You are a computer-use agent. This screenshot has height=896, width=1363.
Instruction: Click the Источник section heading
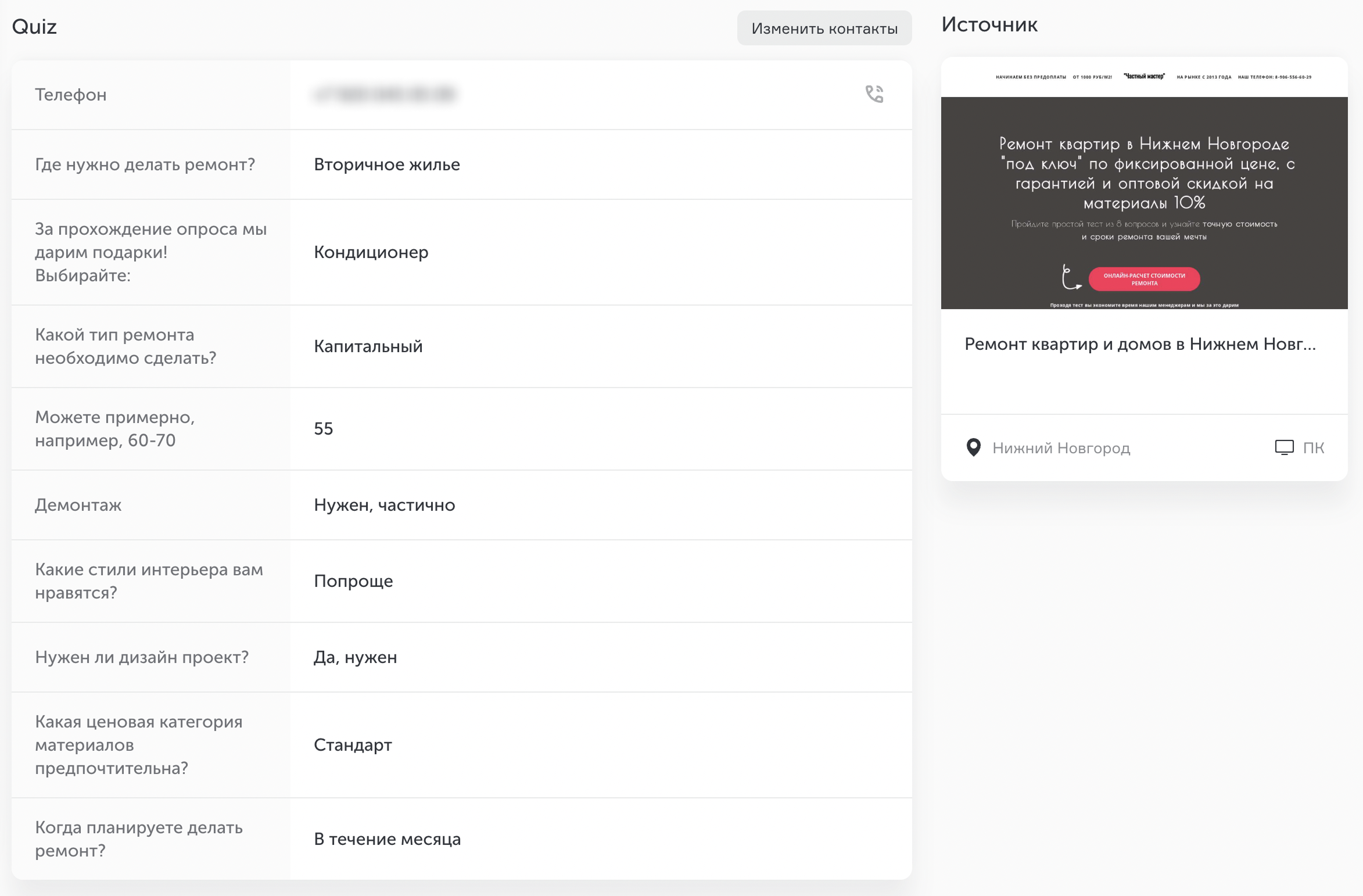[989, 24]
